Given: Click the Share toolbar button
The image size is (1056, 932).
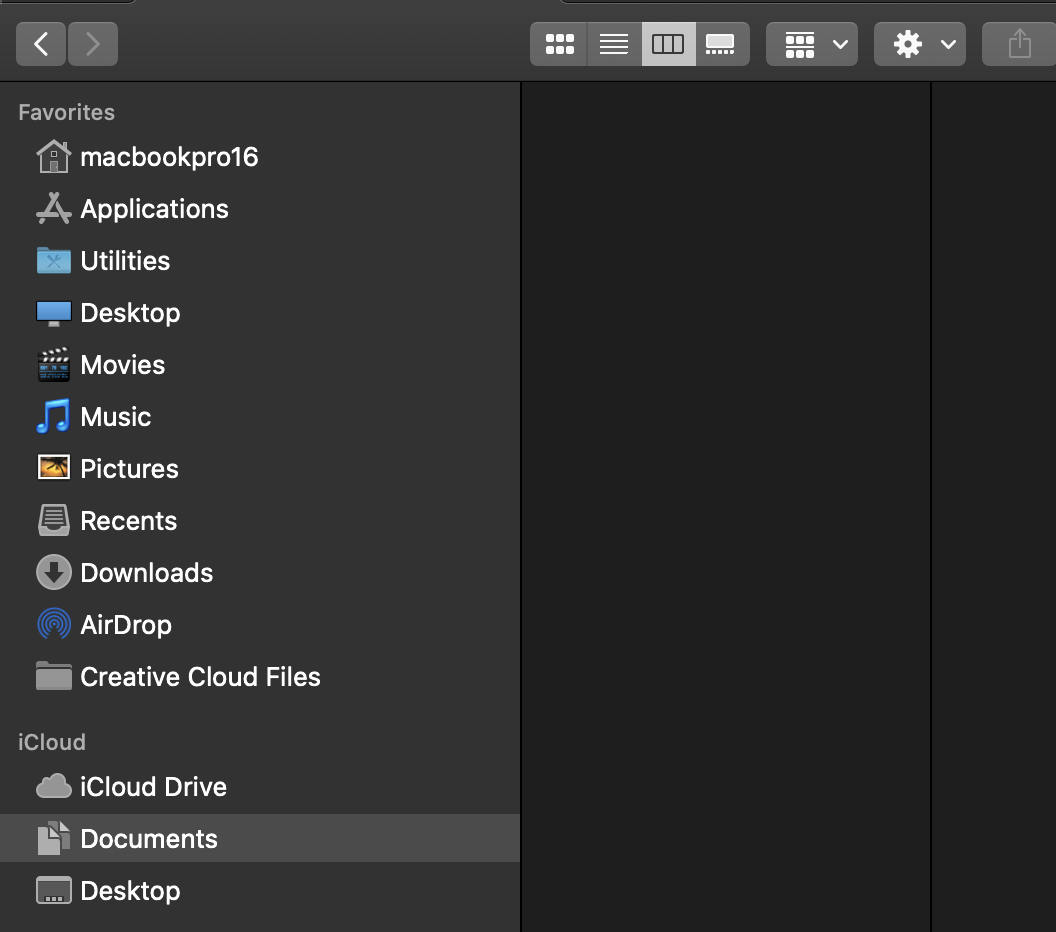Looking at the screenshot, I should (x=1020, y=44).
